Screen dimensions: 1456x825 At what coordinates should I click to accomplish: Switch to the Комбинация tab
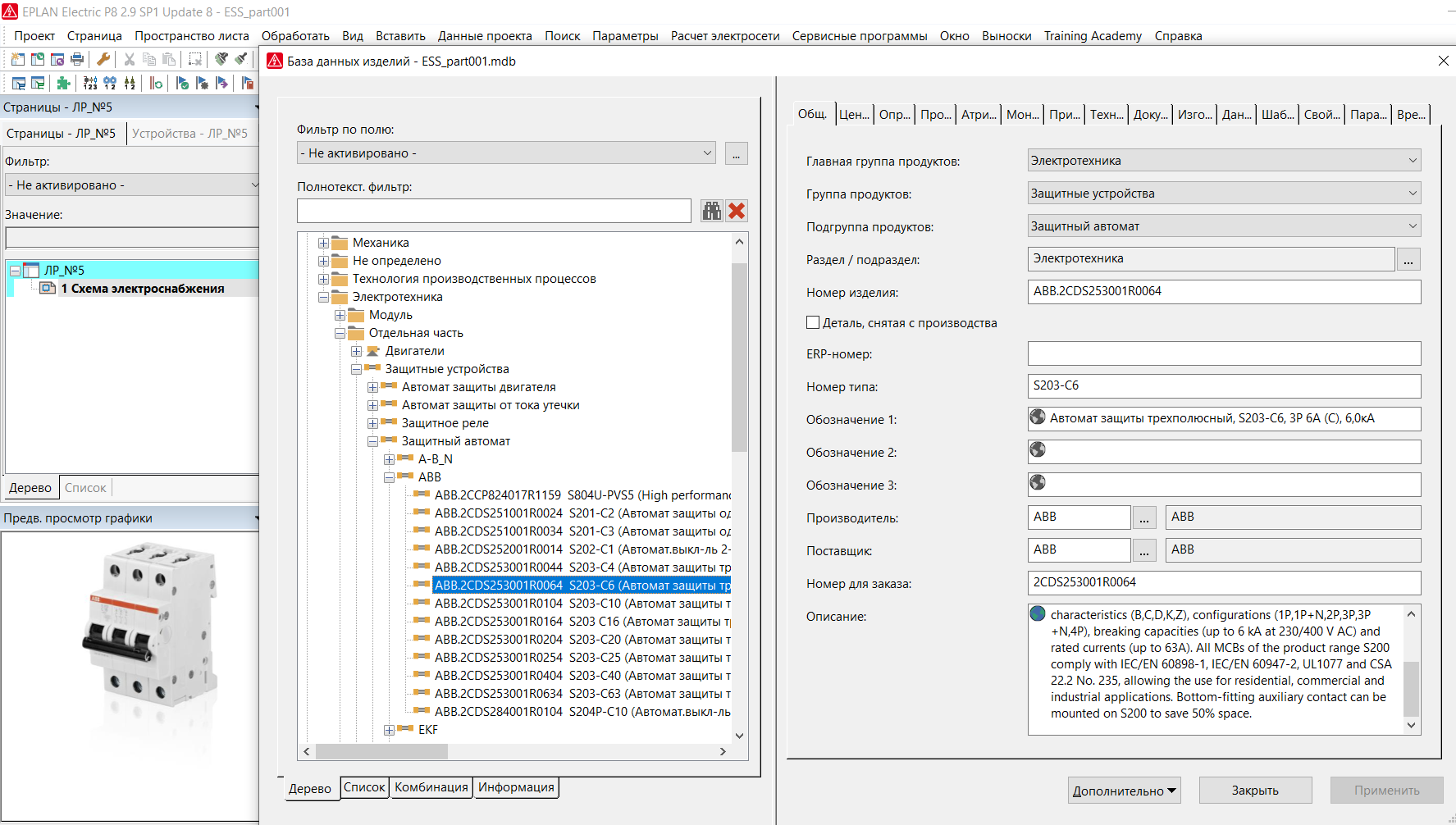pyautogui.click(x=431, y=787)
